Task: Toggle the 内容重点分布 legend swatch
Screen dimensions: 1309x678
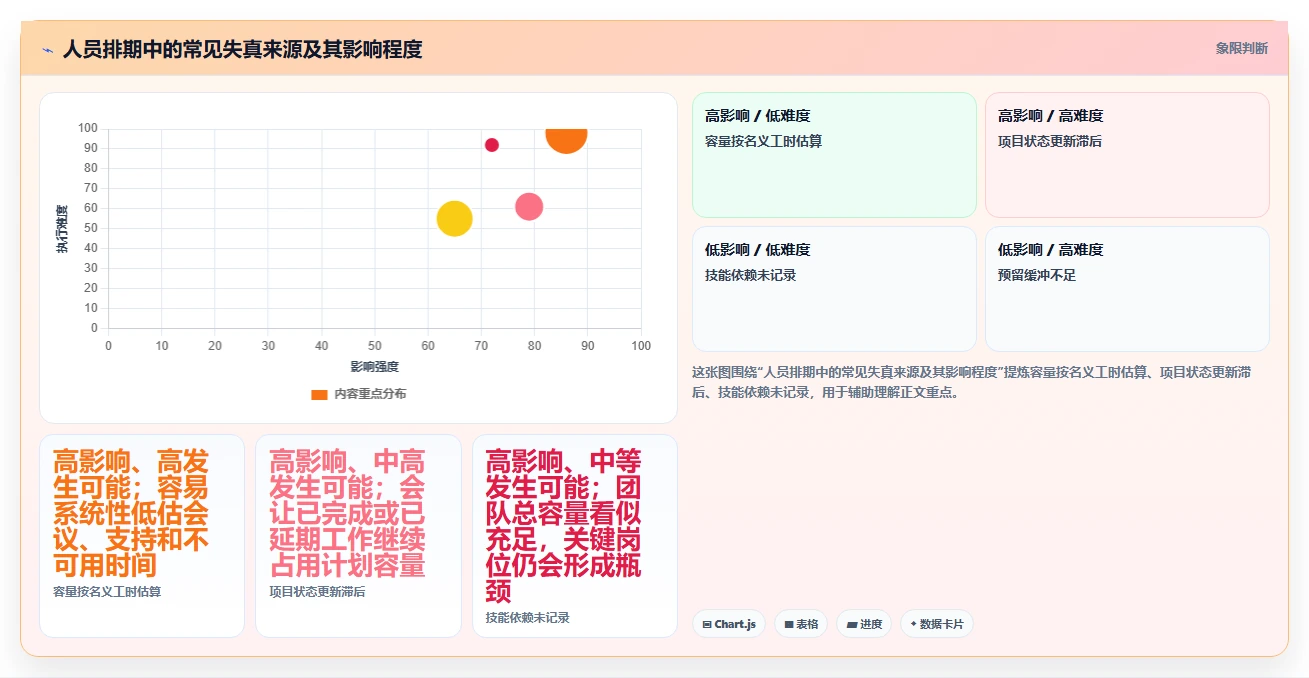Action: (319, 394)
